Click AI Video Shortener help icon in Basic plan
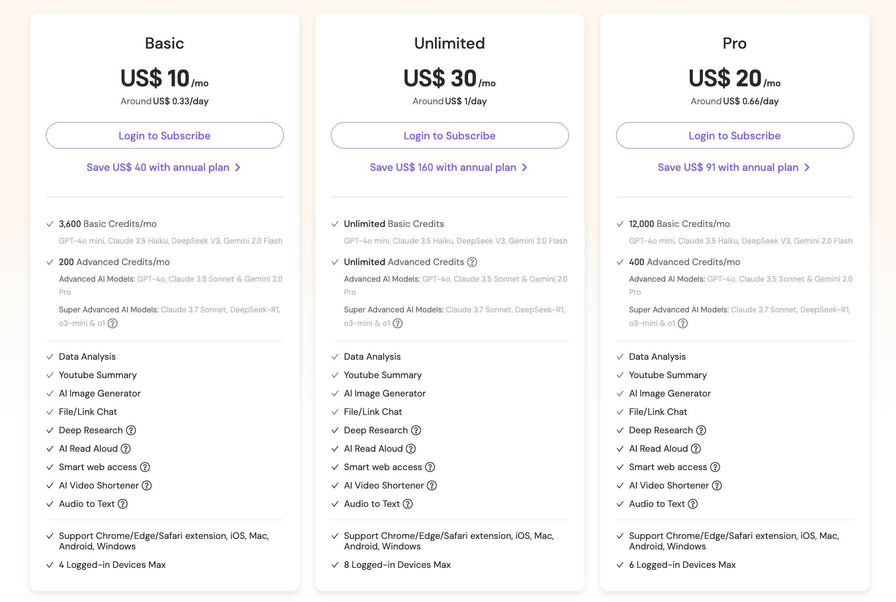 (147, 485)
